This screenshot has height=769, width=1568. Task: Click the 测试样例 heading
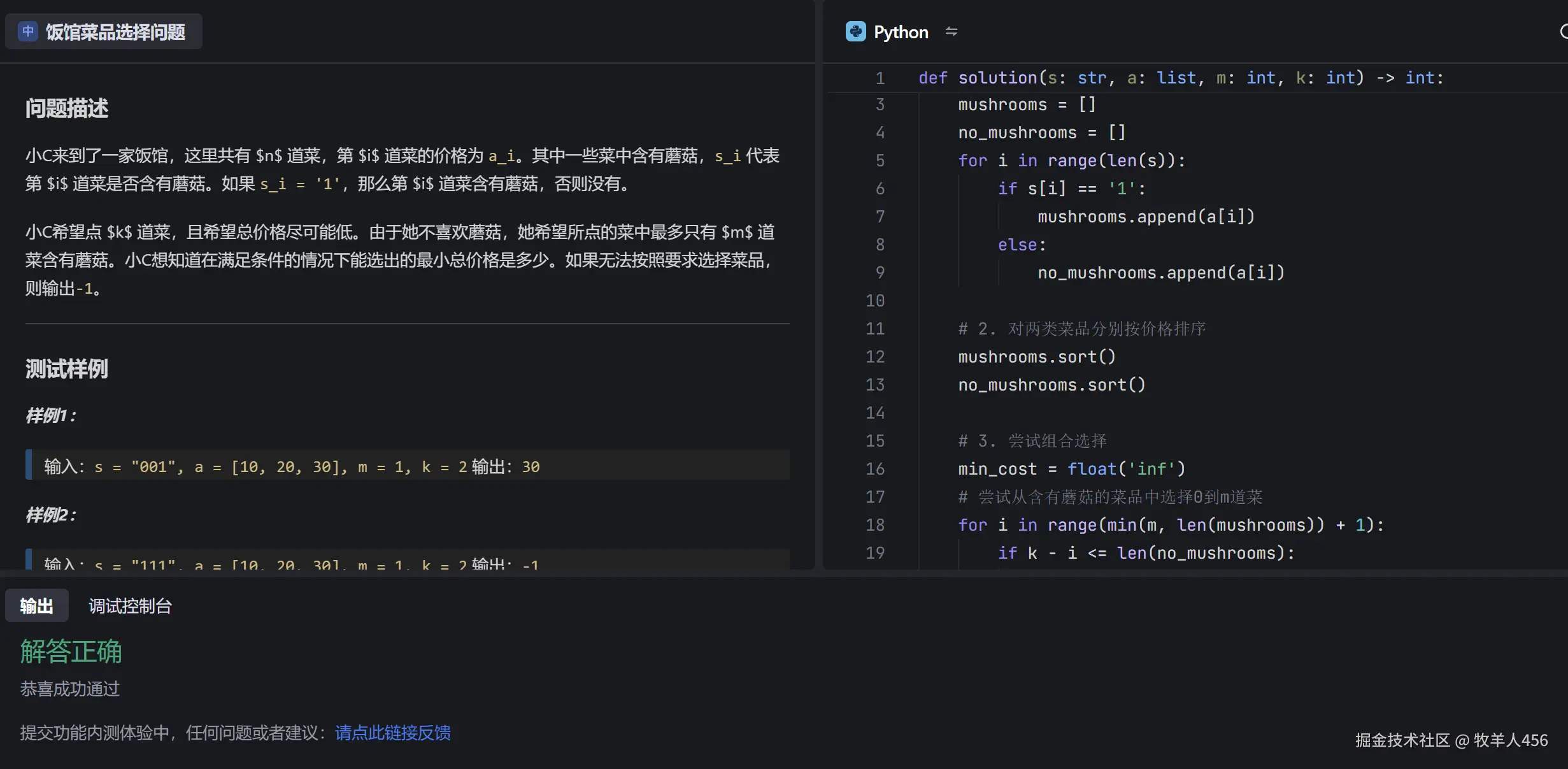click(x=66, y=369)
